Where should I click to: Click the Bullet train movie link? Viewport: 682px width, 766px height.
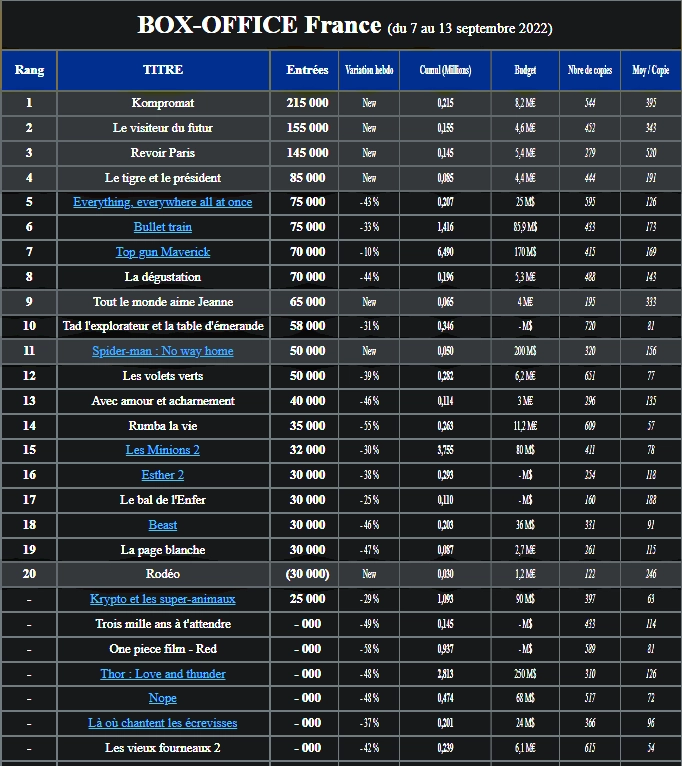coord(163,227)
